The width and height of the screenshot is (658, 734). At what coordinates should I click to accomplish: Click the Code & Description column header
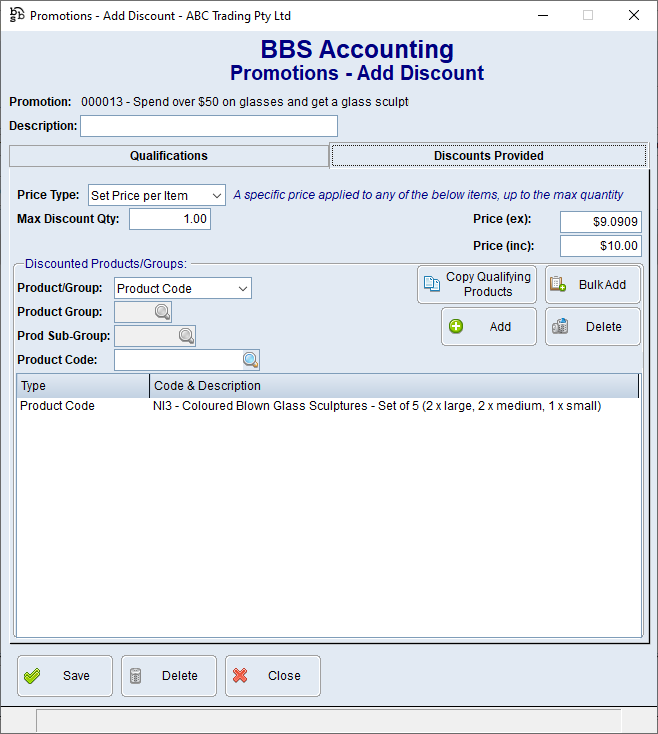(392, 386)
